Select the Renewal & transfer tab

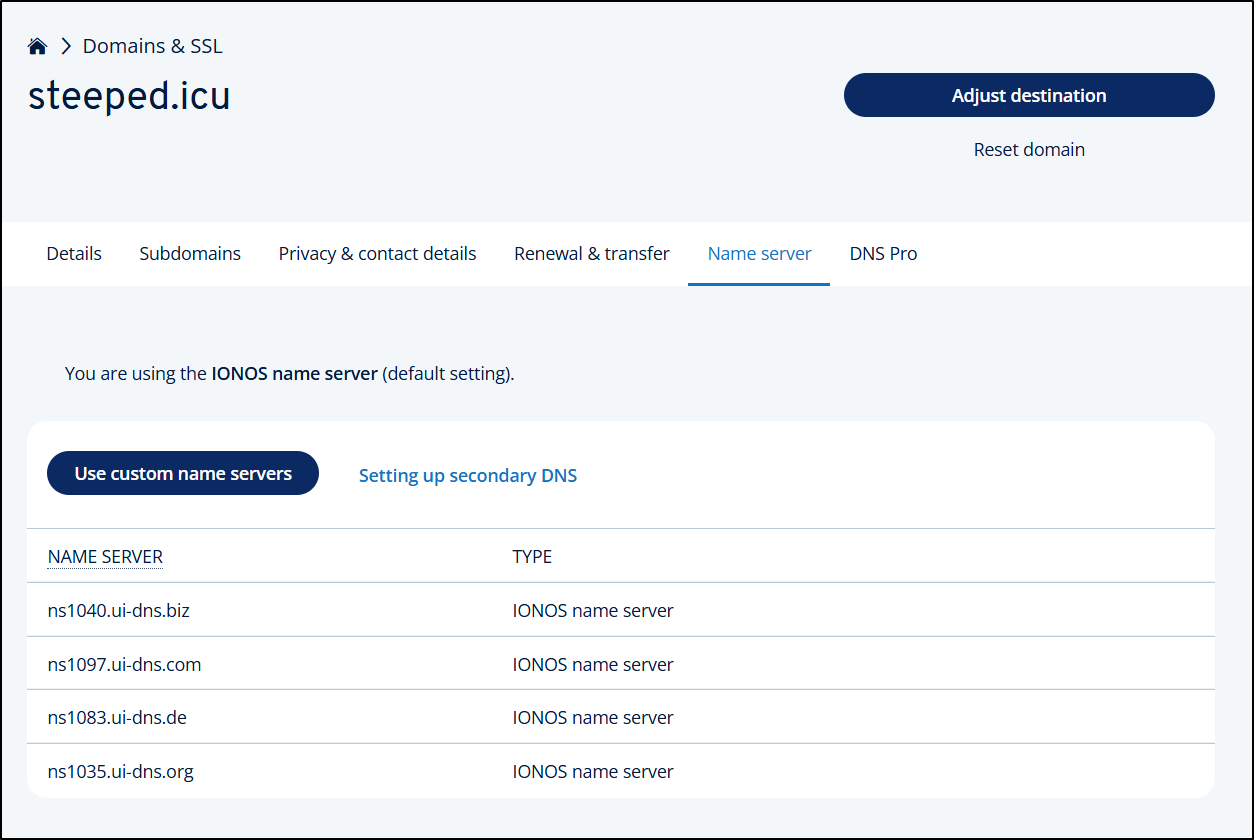[592, 254]
